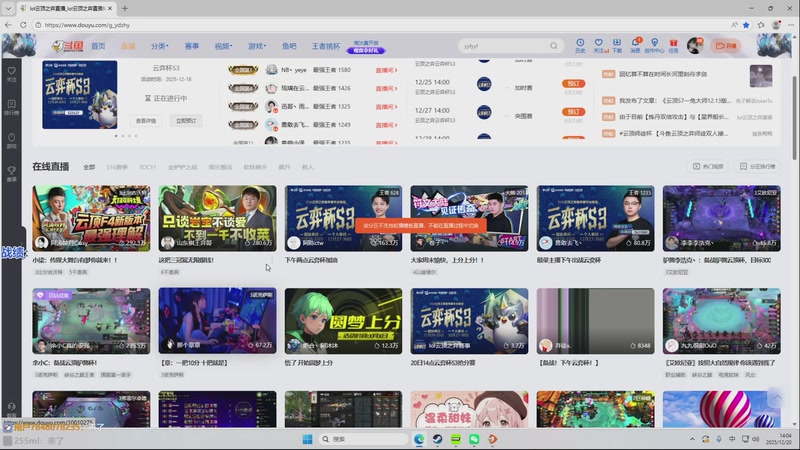Open the Windows Start menu
This screenshot has height=450, width=800.
click(308, 439)
